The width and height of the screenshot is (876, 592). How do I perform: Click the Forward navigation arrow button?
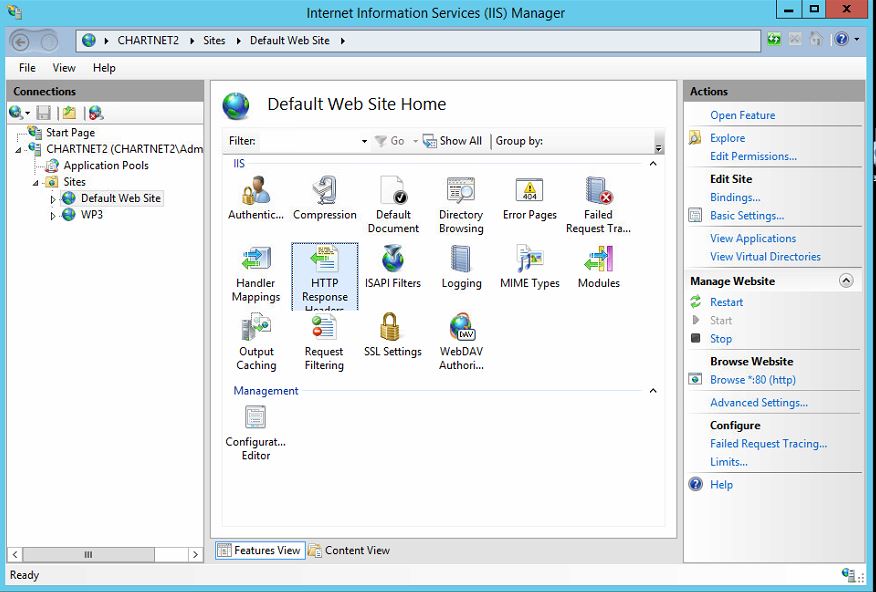[49, 41]
